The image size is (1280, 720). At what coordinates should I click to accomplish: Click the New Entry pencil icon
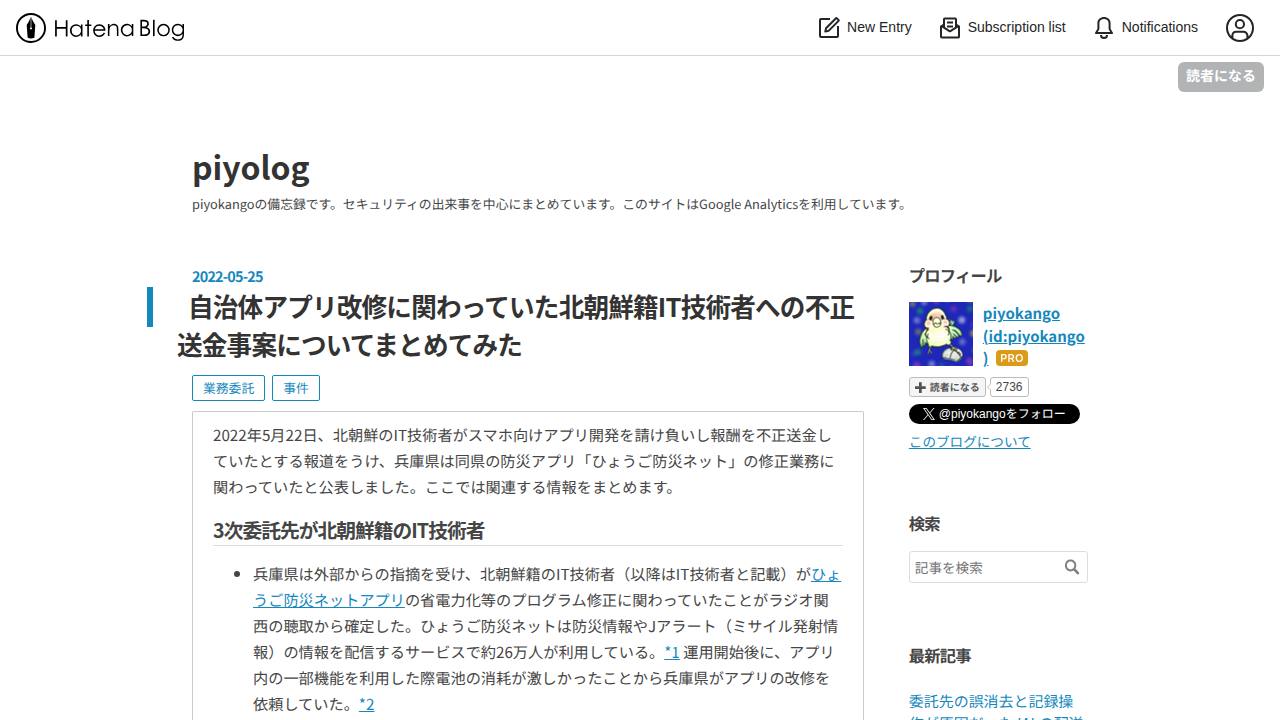coord(829,28)
